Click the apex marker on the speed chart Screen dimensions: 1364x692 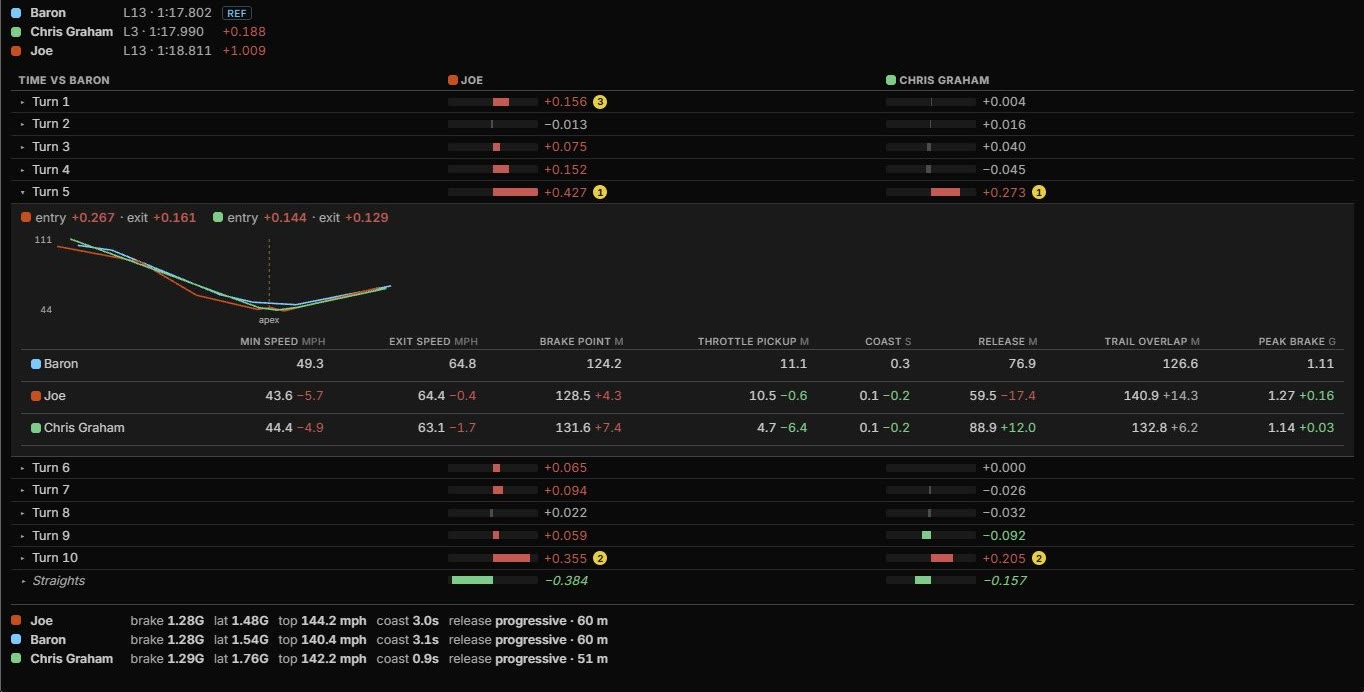point(269,320)
